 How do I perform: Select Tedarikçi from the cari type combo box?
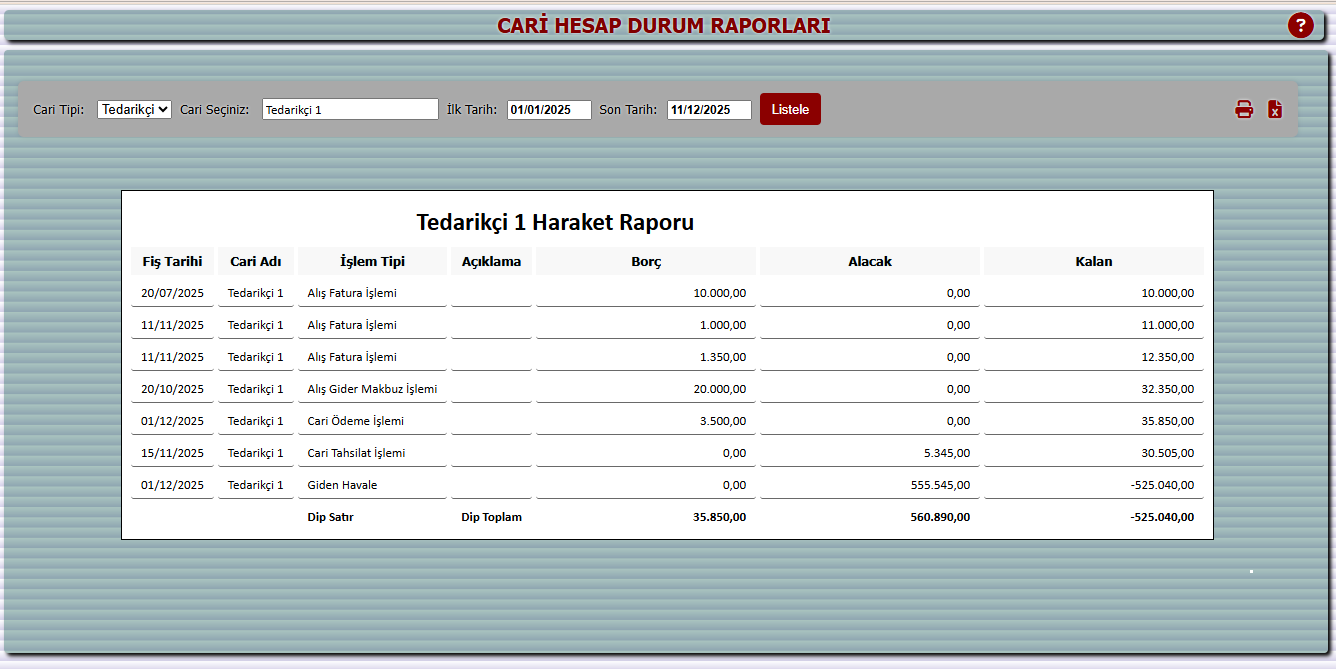click(133, 109)
